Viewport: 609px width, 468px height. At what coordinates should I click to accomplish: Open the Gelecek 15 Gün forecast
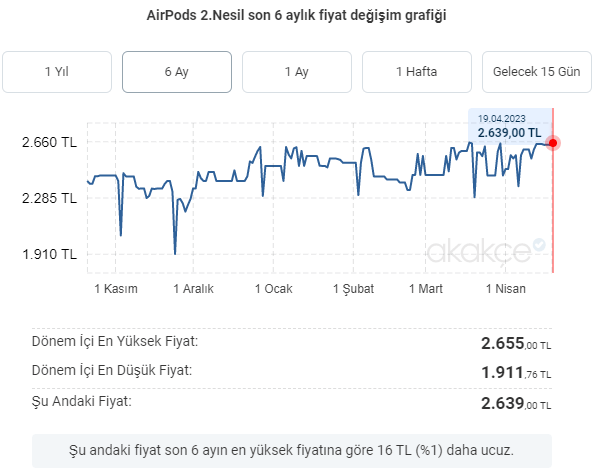click(x=537, y=72)
